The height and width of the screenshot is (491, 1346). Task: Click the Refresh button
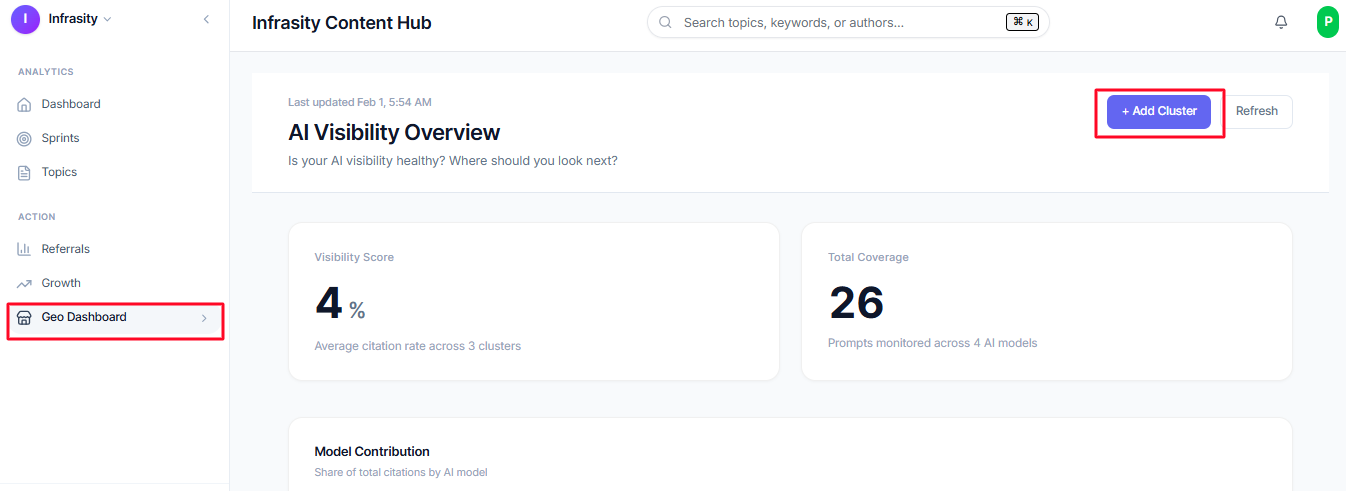click(1257, 111)
